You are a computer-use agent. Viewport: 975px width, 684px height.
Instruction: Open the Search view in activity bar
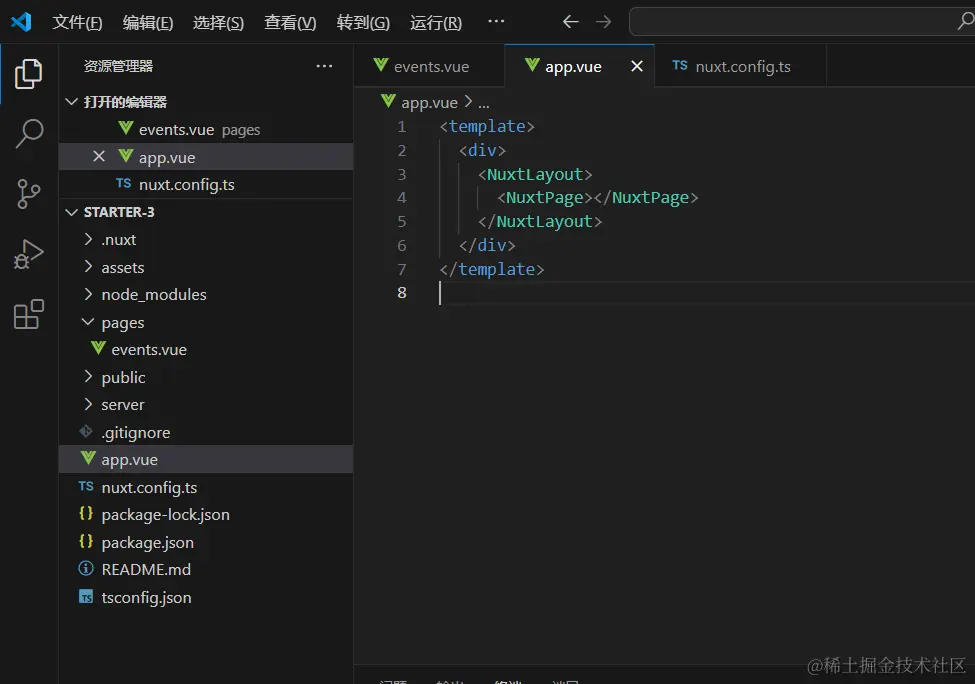(29, 133)
